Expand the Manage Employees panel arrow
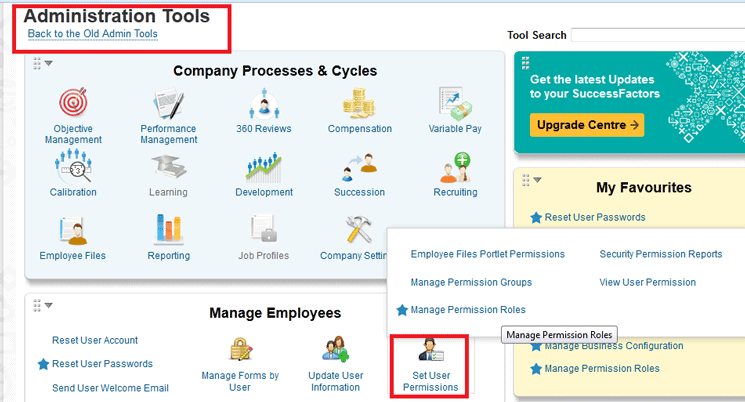The width and height of the screenshot is (745, 402). 48,305
